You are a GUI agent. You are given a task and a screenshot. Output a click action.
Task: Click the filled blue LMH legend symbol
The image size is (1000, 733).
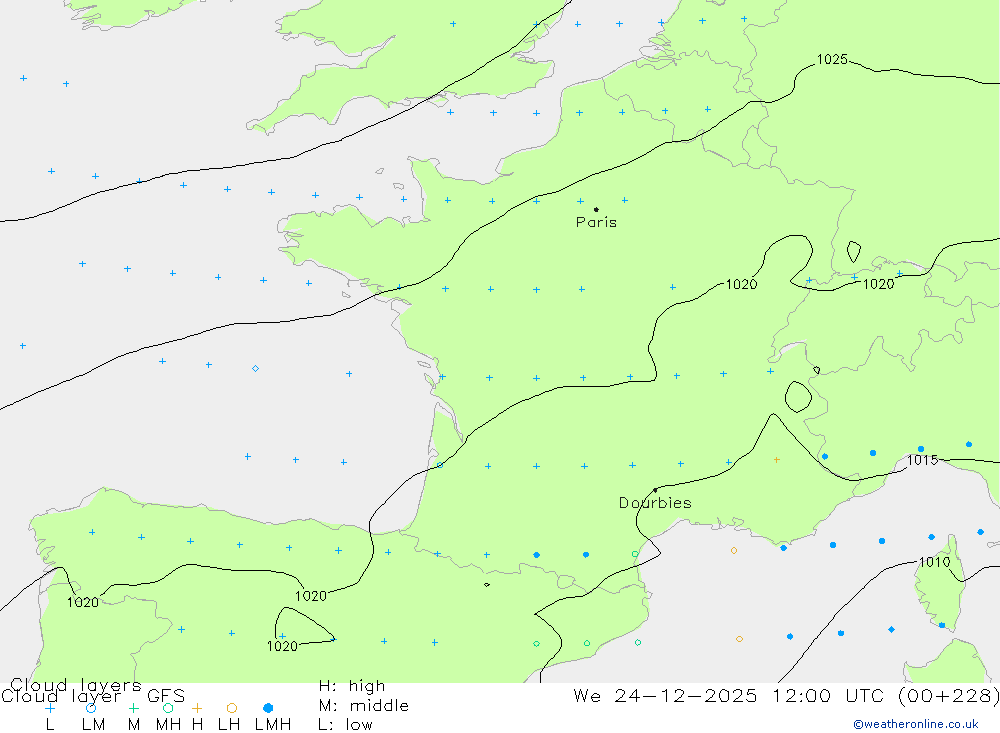coord(268,708)
